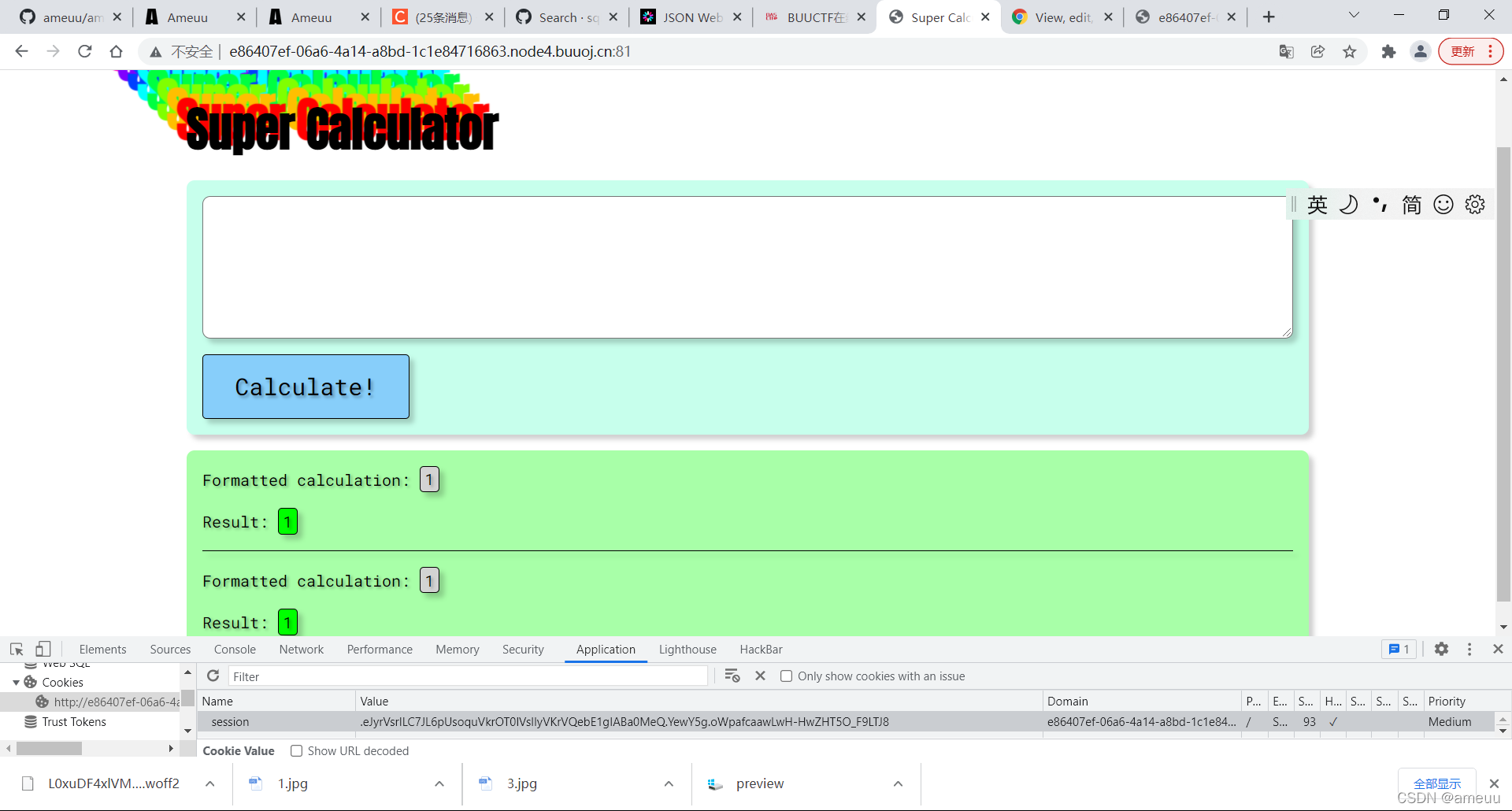The image size is (1512, 811).
Task: Click the 更新 update button
Action: pyautogui.click(x=1471, y=51)
